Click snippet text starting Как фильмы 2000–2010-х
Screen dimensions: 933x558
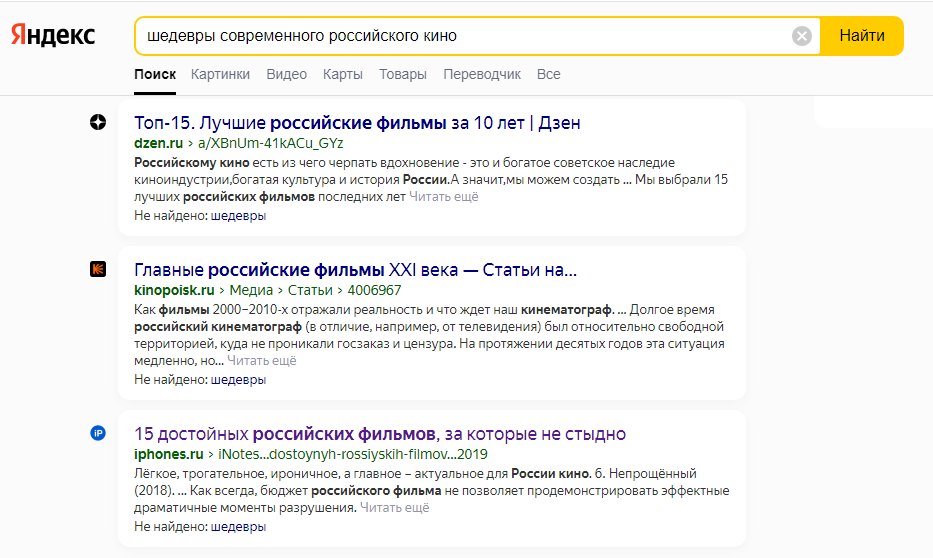(x=429, y=335)
